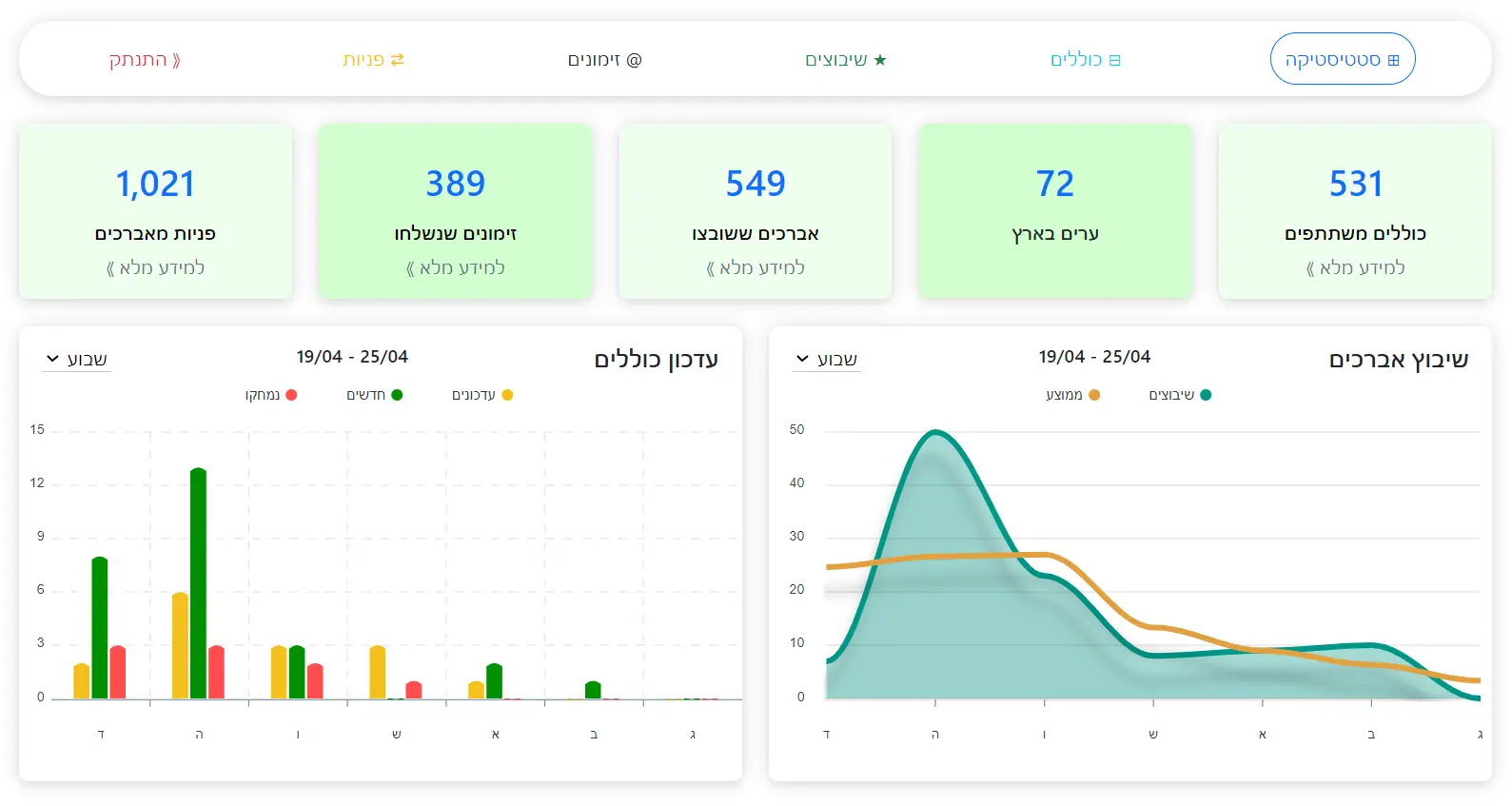Open full info for אברכים ששובצו card
Screen dimensions: 1512x806
pyautogui.click(x=756, y=267)
